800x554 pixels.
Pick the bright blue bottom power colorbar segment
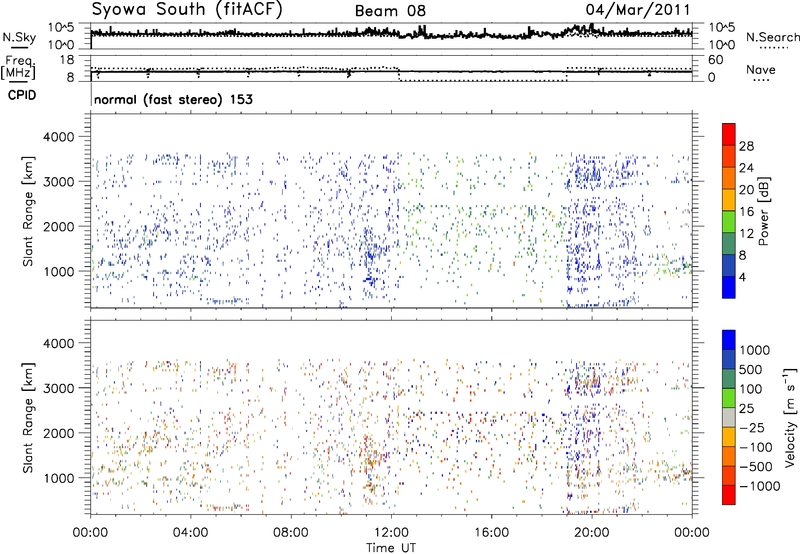click(x=729, y=287)
